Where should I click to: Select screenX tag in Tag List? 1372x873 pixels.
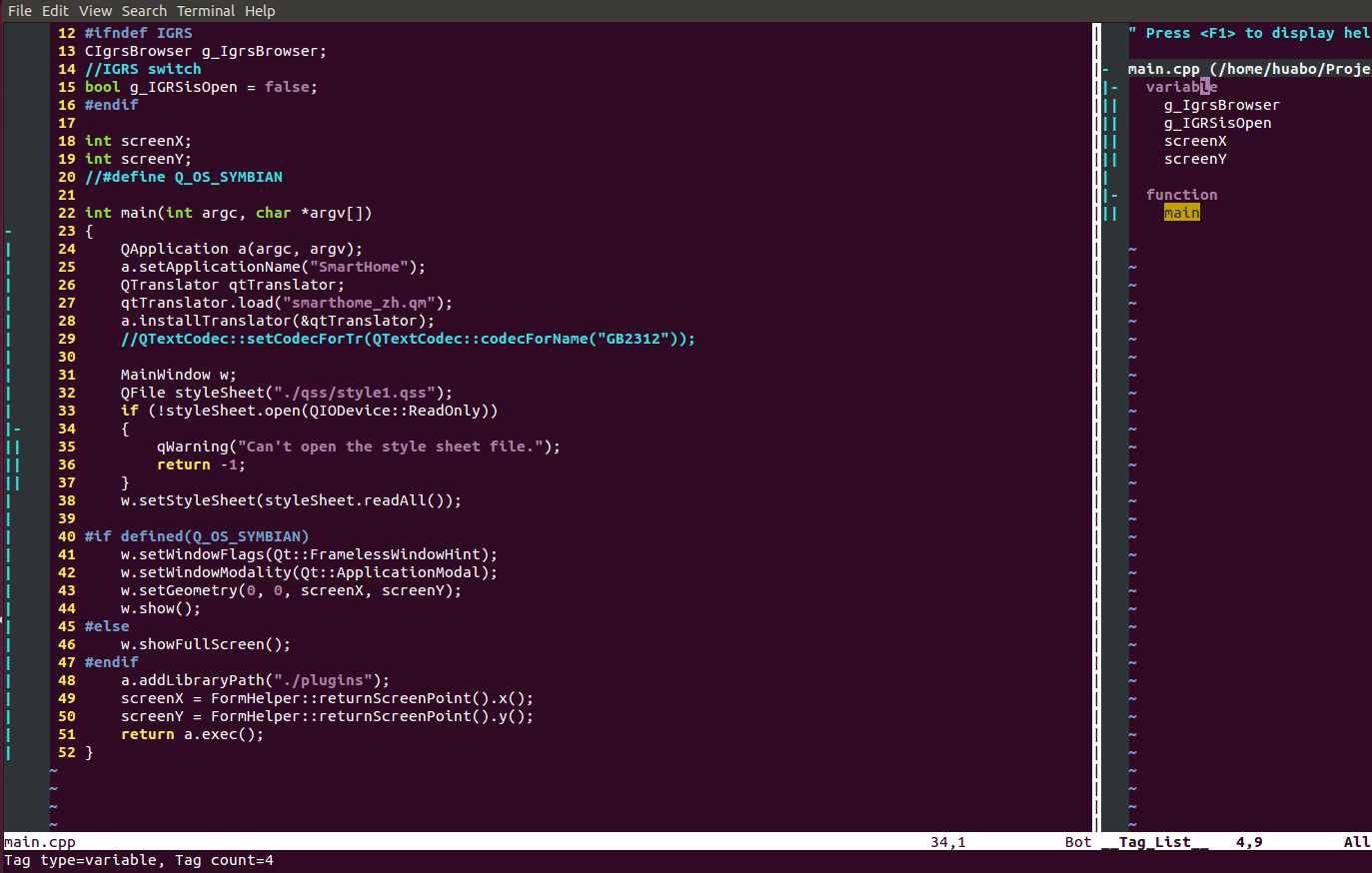pos(1195,141)
